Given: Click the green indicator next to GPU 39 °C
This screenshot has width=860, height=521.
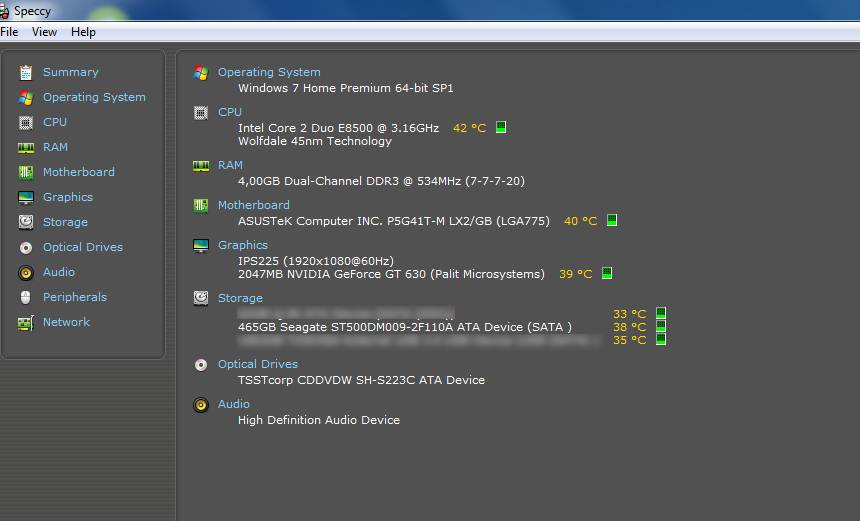Looking at the screenshot, I should (x=607, y=273).
